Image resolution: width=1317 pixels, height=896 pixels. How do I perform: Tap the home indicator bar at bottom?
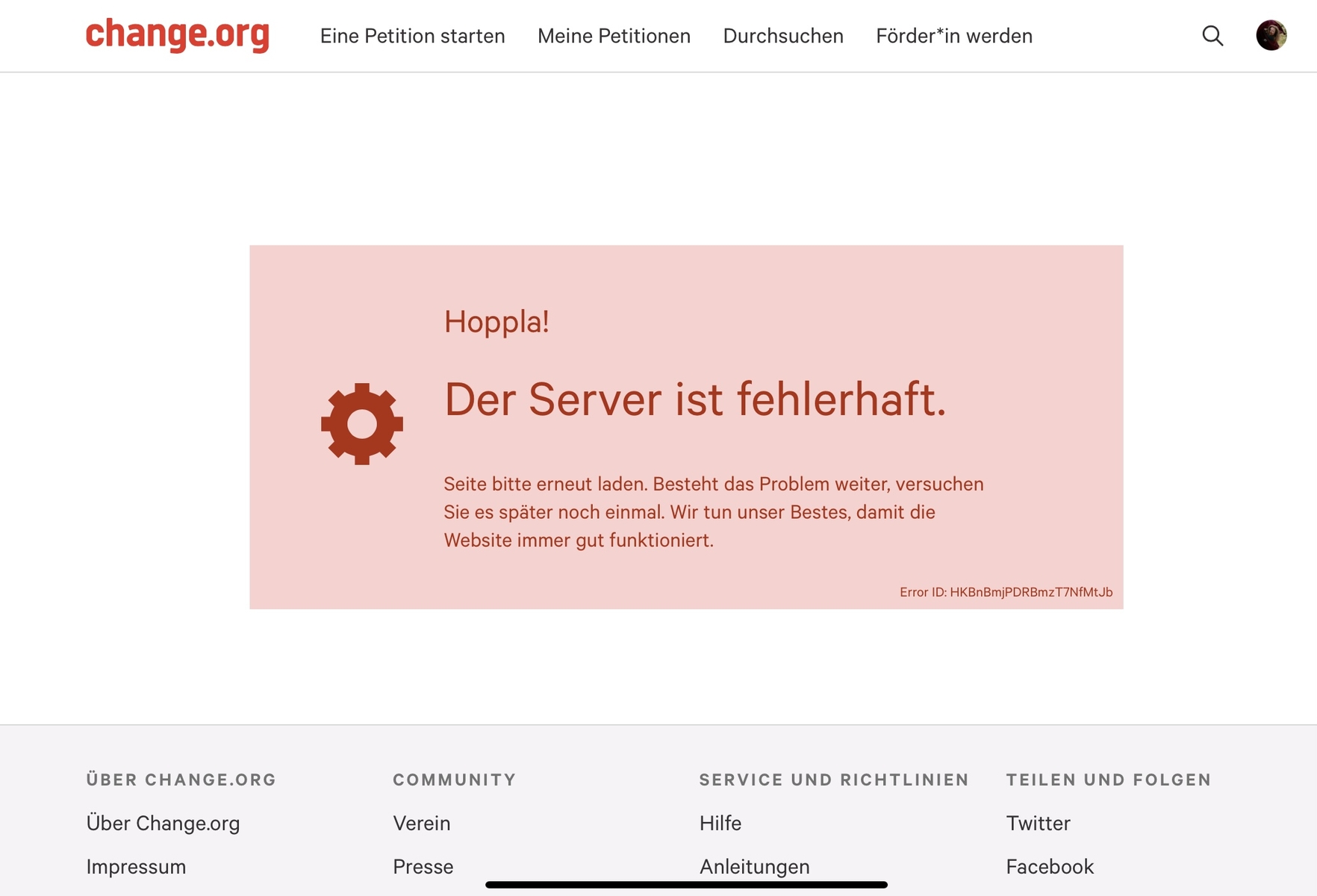click(x=686, y=885)
